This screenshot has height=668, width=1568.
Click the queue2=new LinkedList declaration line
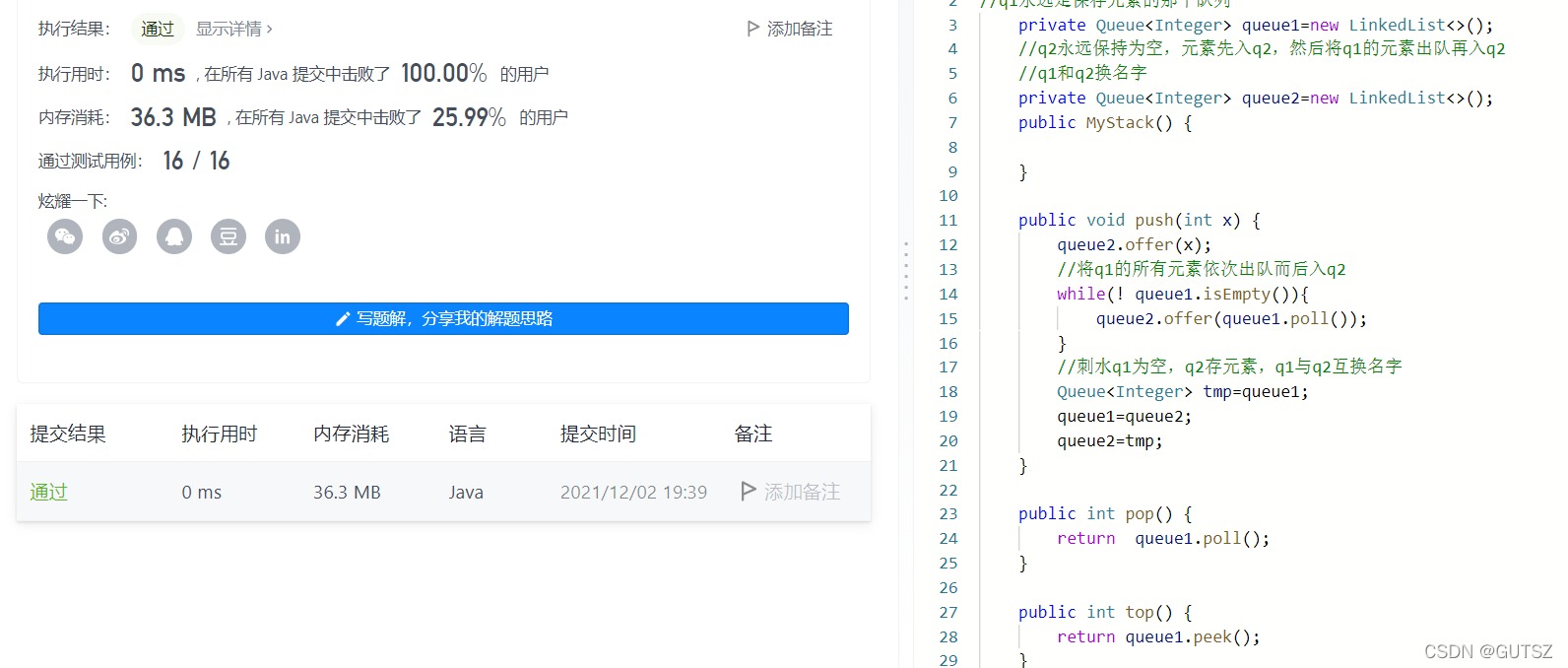[x=1256, y=98]
